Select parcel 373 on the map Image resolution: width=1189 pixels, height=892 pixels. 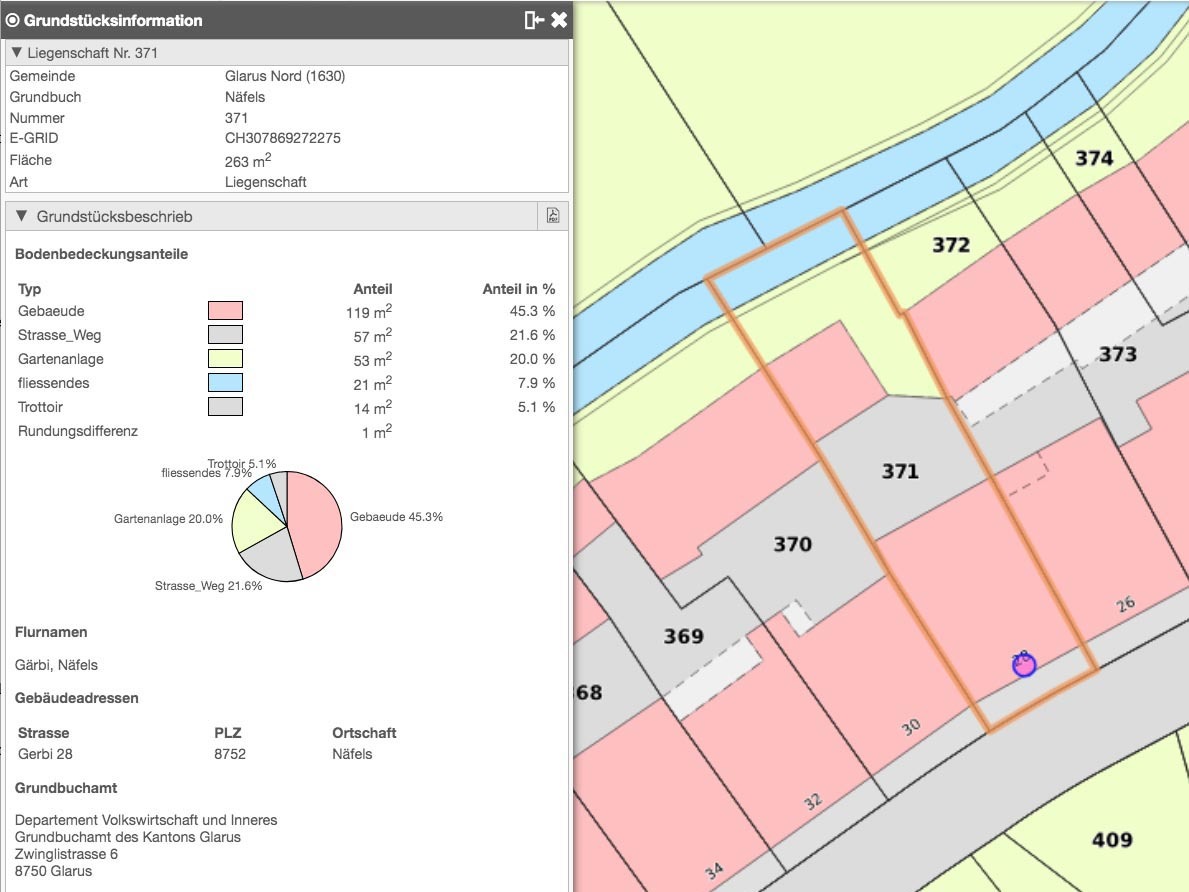point(1117,354)
